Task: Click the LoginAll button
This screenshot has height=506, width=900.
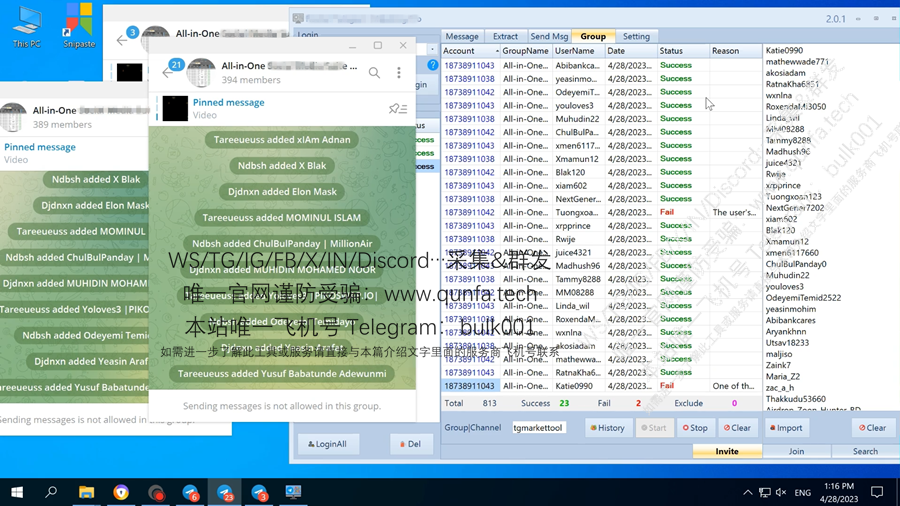Action: click(x=327, y=444)
